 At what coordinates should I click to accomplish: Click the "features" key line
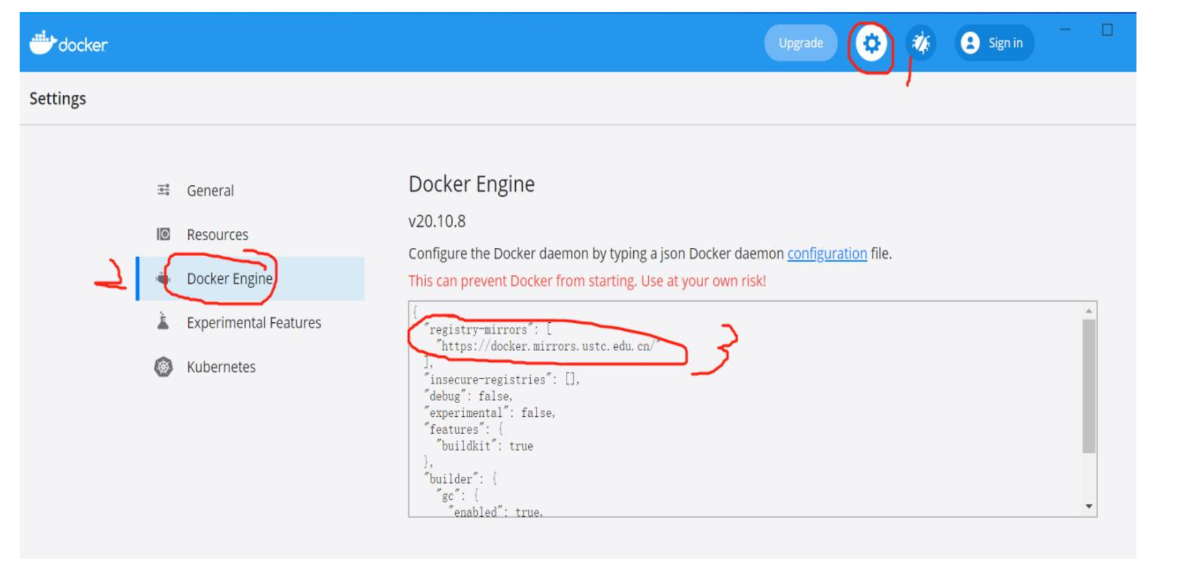[464, 430]
